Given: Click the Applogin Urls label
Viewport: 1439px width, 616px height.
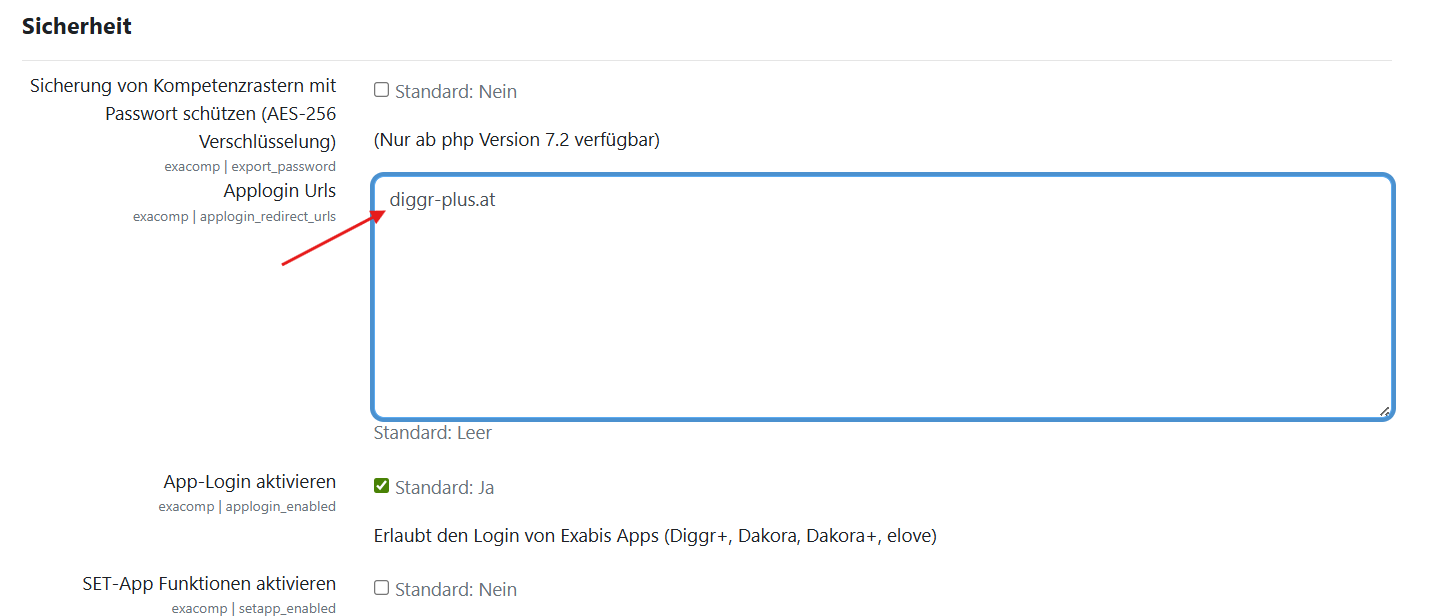Looking at the screenshot, I should click(279, 190).
